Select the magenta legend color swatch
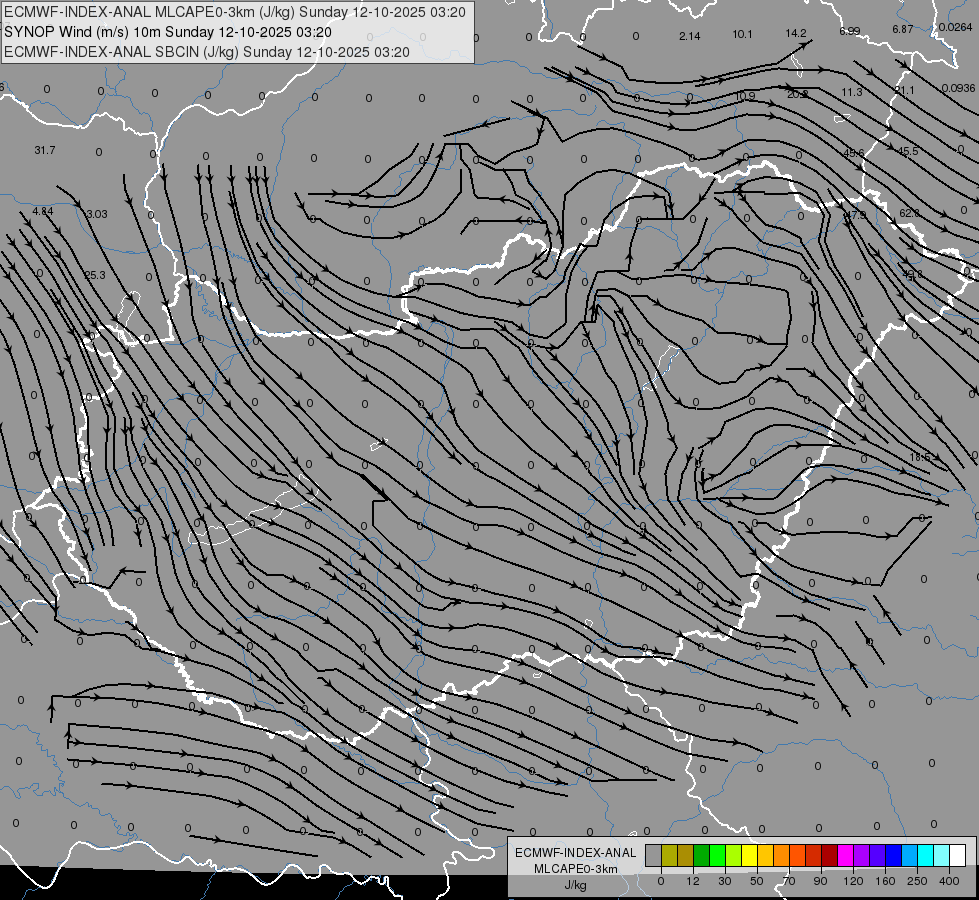The width and height of the screenshot is (979, 900). (x=846, y=855)
